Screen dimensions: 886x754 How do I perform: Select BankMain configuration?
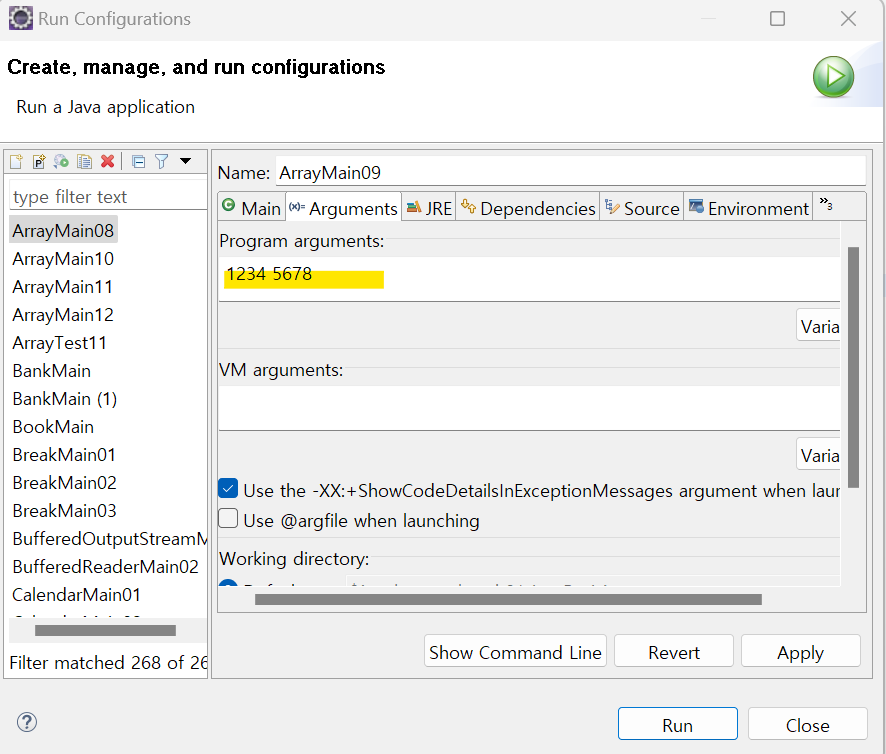pyautogui.click(x=51, y=370)
